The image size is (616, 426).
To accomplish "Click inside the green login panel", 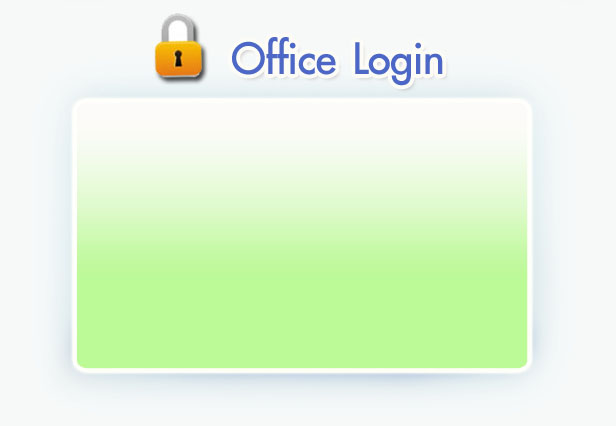I will (302, 235).
